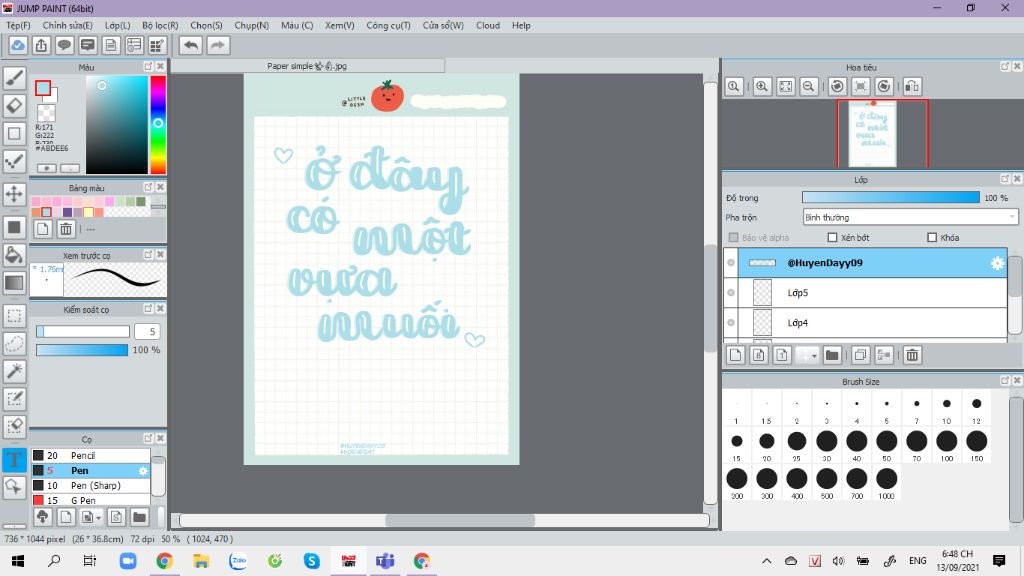Screen dimensions: 1024x576
Task: Activate the Magic Wand selection tool
Action: click(x=14, y=371)
